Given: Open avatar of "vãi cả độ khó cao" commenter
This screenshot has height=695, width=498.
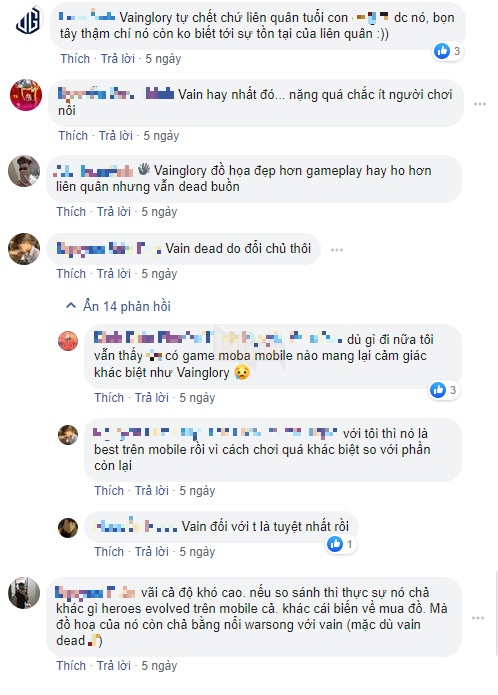Looking at the screenshot, I should click(x=24, y=593).
